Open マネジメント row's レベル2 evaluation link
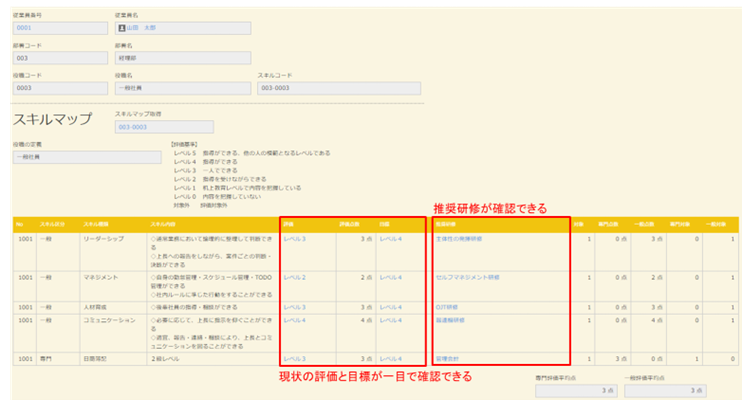 [294, 277]
